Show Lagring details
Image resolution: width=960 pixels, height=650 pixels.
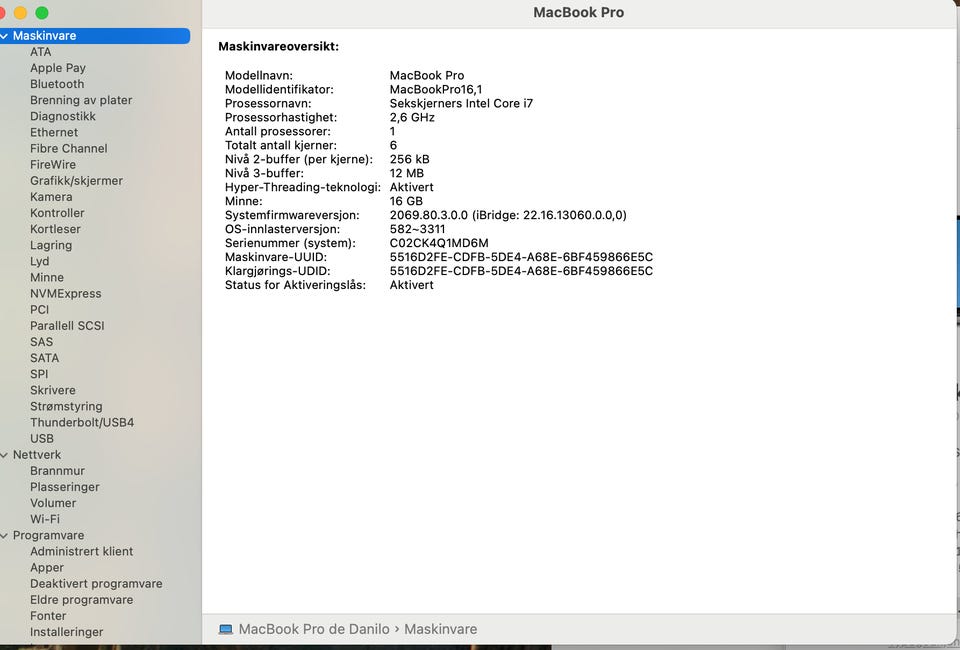pos(51,245)
